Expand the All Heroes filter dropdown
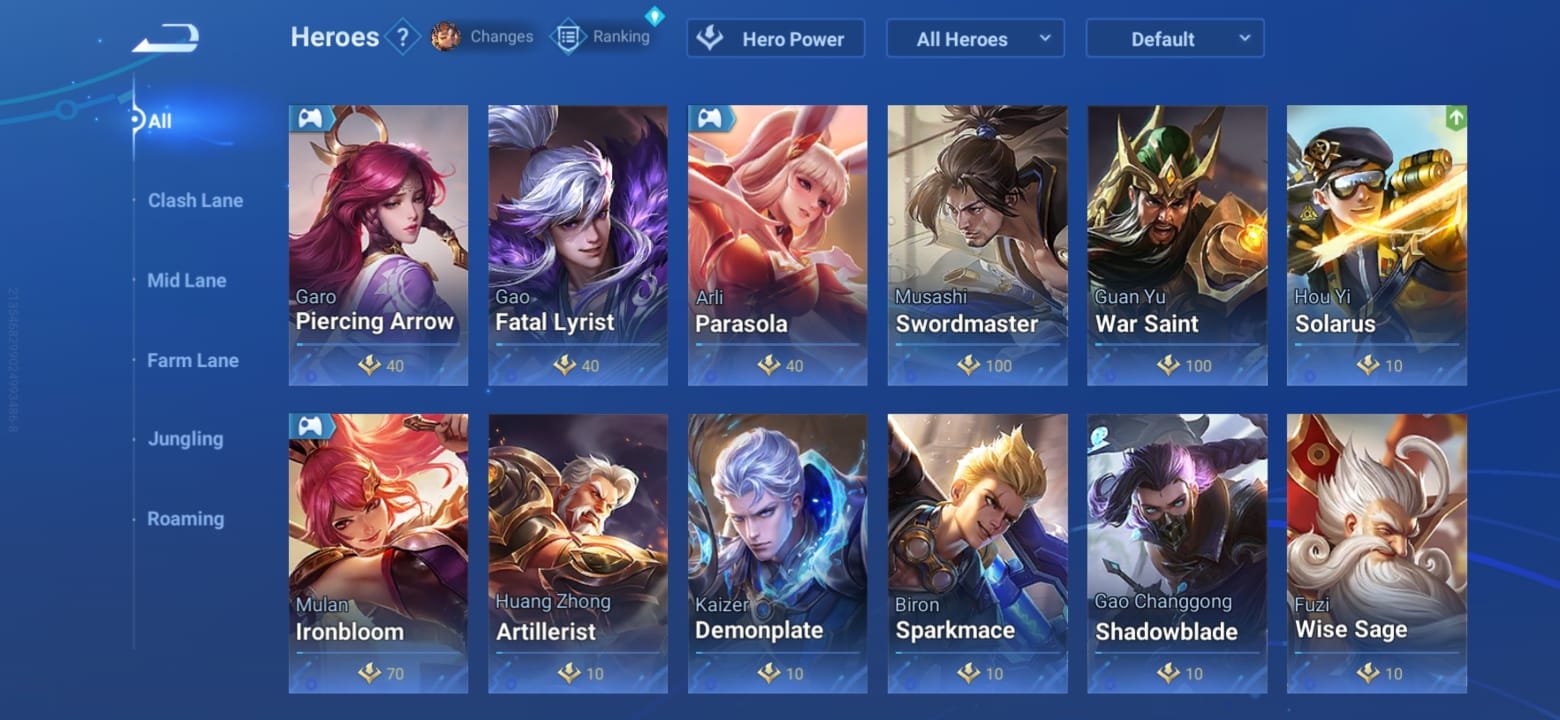The image size is (1560, 720). (x=975, y=39)
